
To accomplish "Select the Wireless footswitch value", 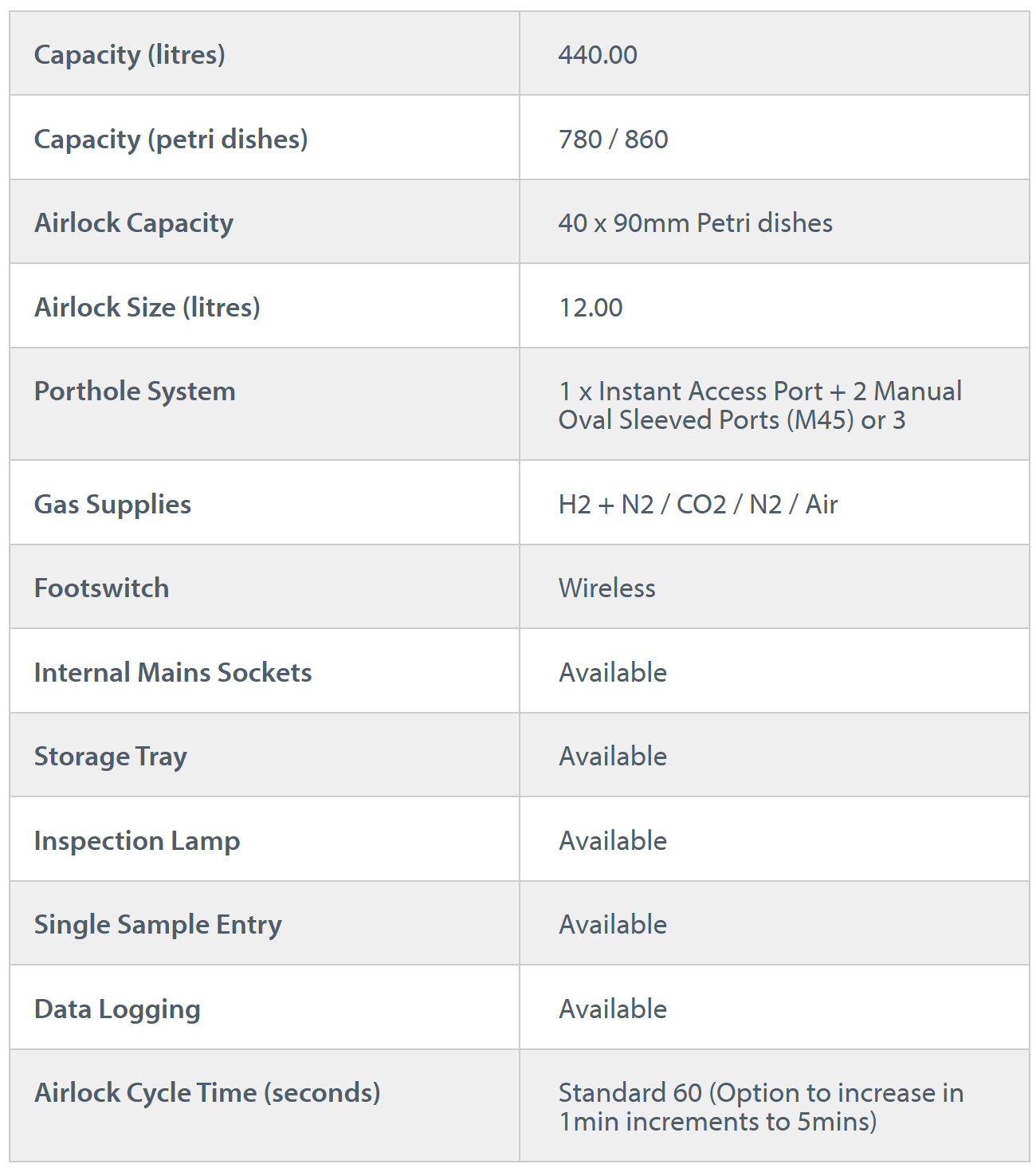I will pyautogui.click(x=606, y=588).
